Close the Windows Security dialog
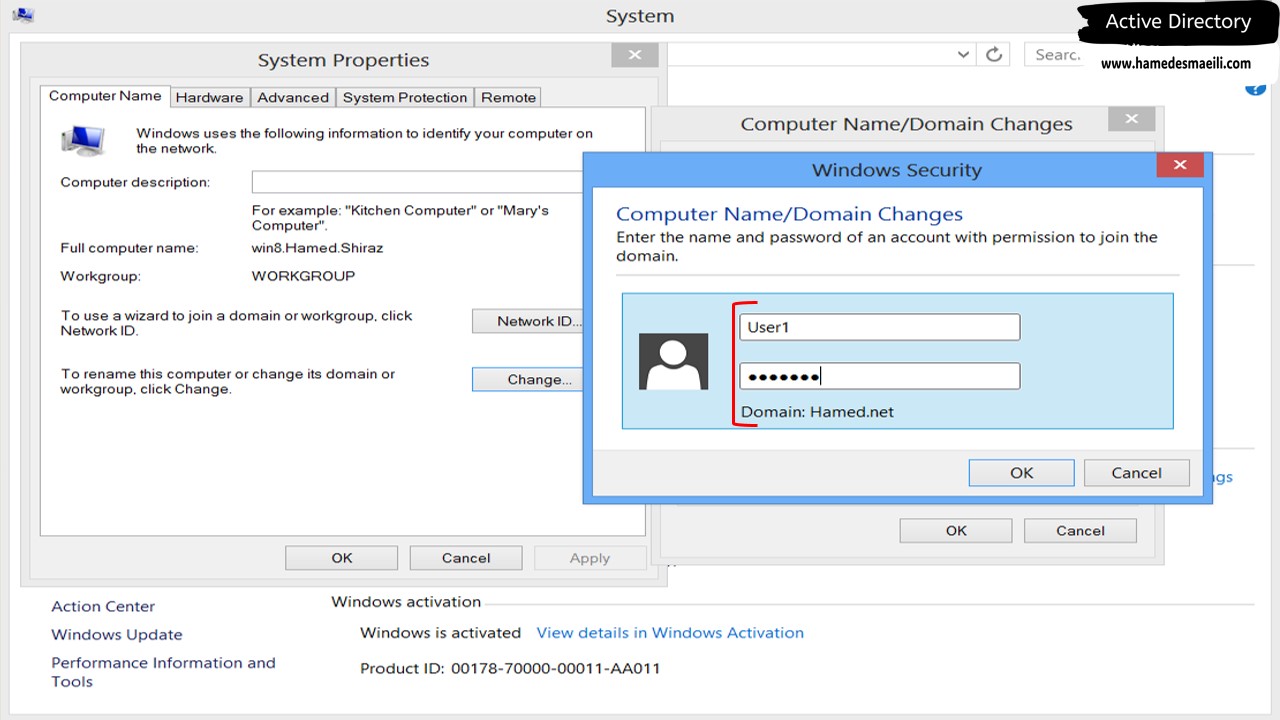Screen dimensions: 1280x720 click(x=1180, y=165)
